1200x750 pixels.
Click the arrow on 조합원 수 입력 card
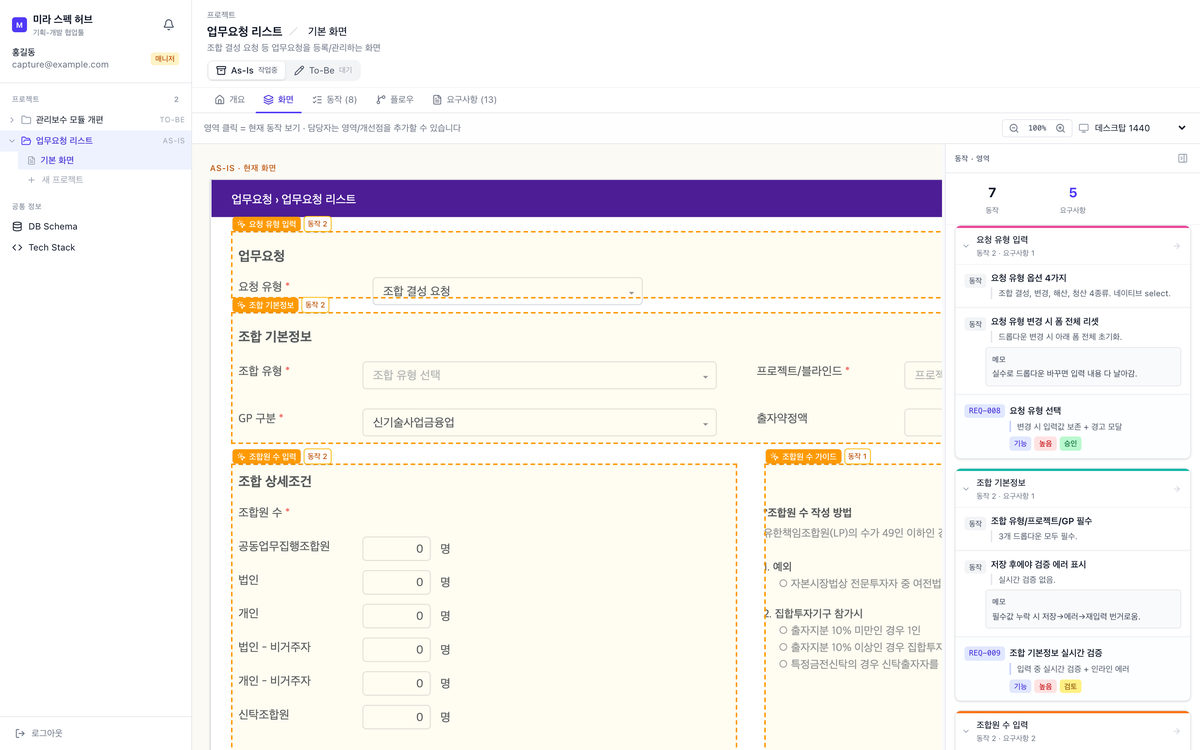pyautogui.click(x=1176, y=731)
